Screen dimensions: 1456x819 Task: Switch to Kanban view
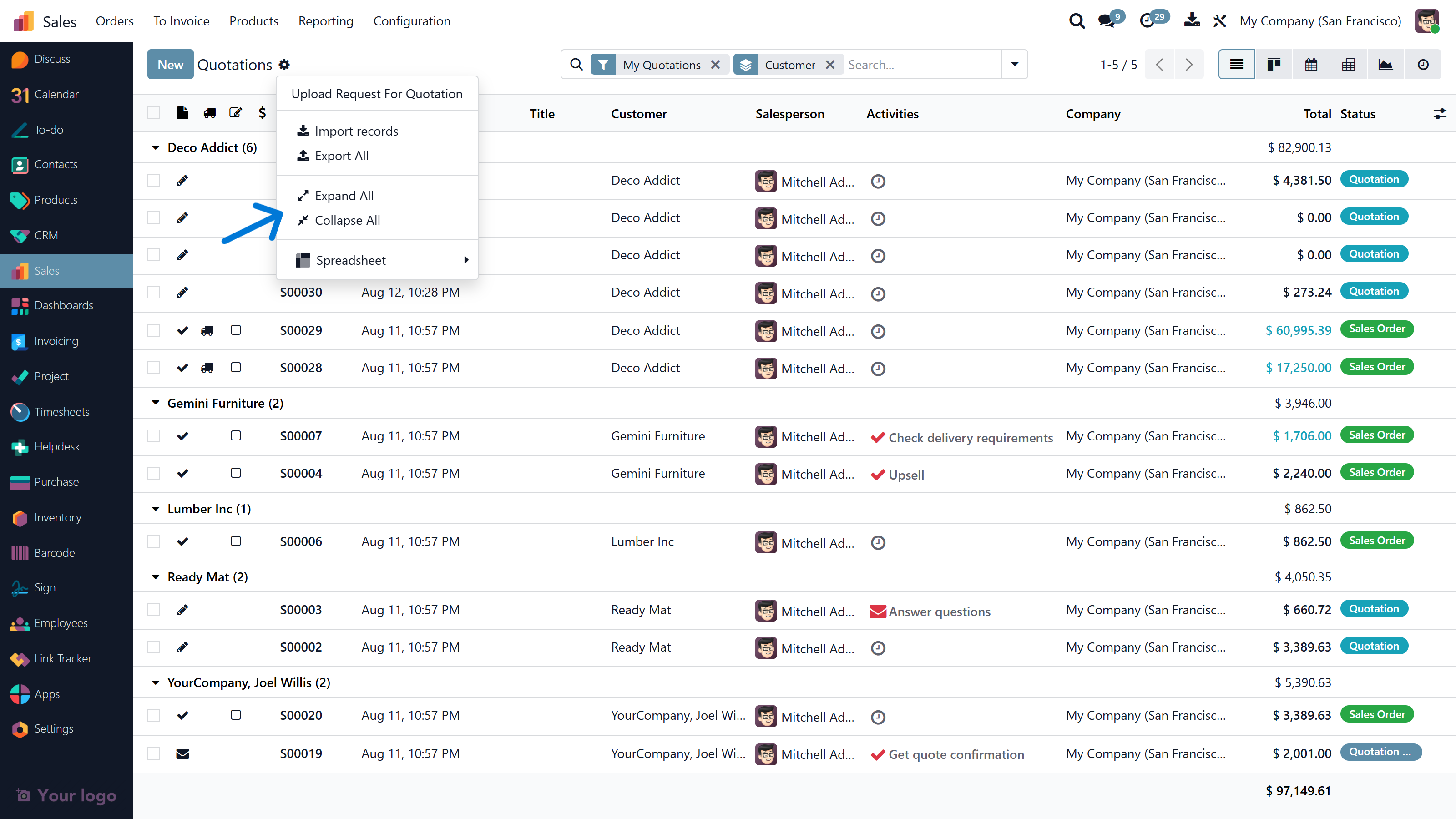[1274, 65]
